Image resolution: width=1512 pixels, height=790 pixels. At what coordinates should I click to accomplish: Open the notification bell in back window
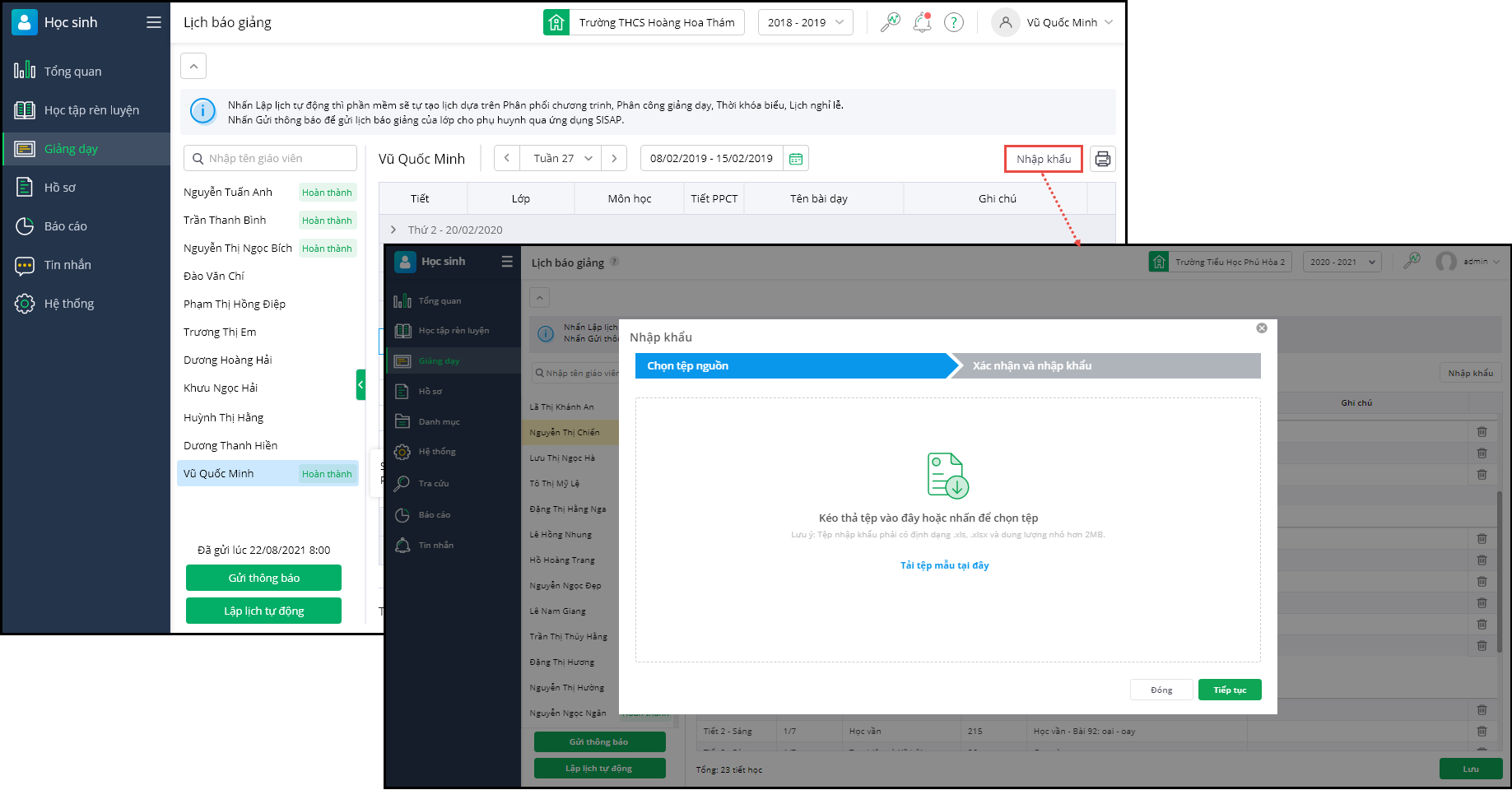922,22
